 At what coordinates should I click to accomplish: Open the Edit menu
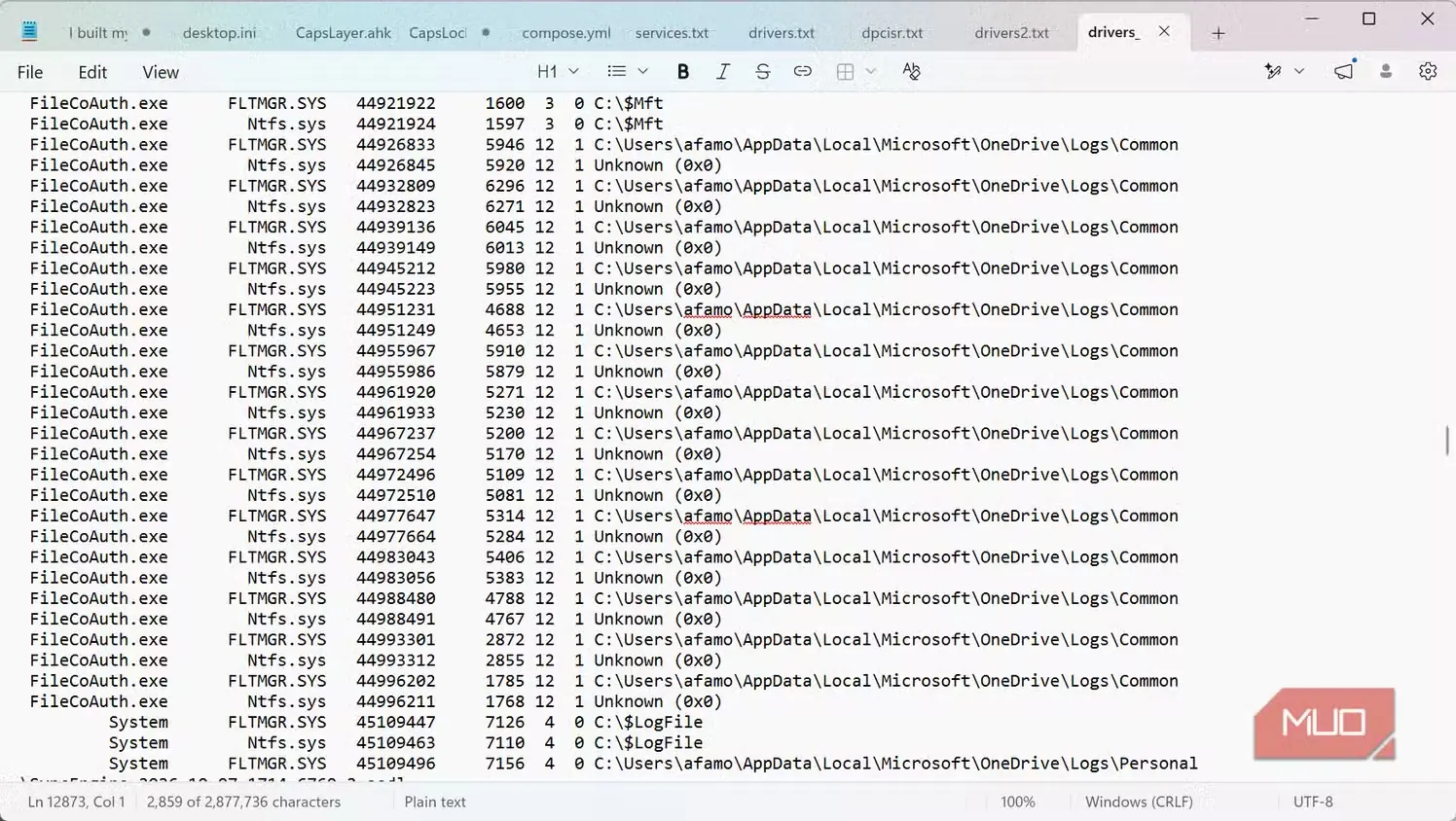pos(92,72)
